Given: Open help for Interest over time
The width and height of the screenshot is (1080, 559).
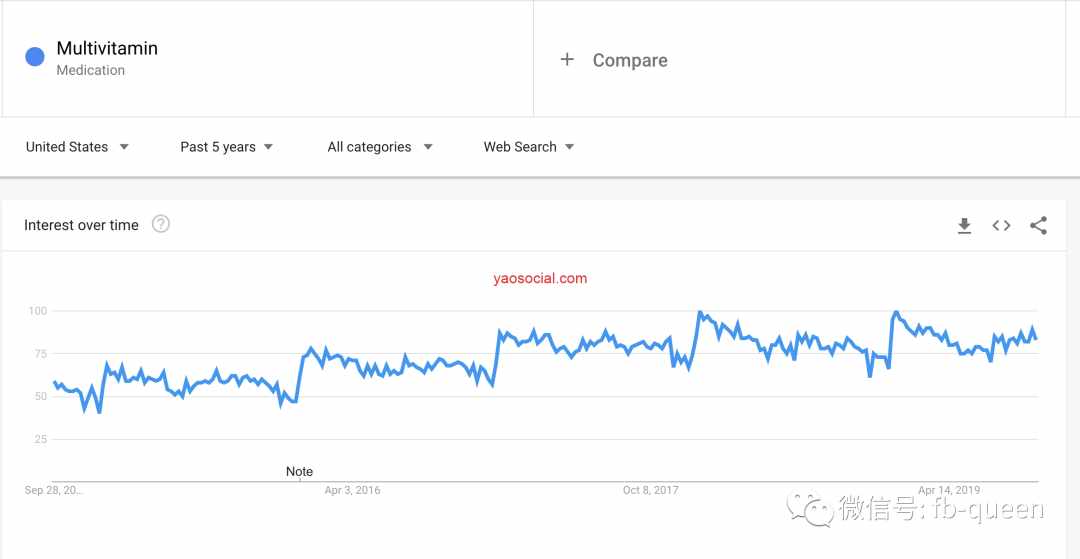Looking at the screenshot, I should [160, 224].
